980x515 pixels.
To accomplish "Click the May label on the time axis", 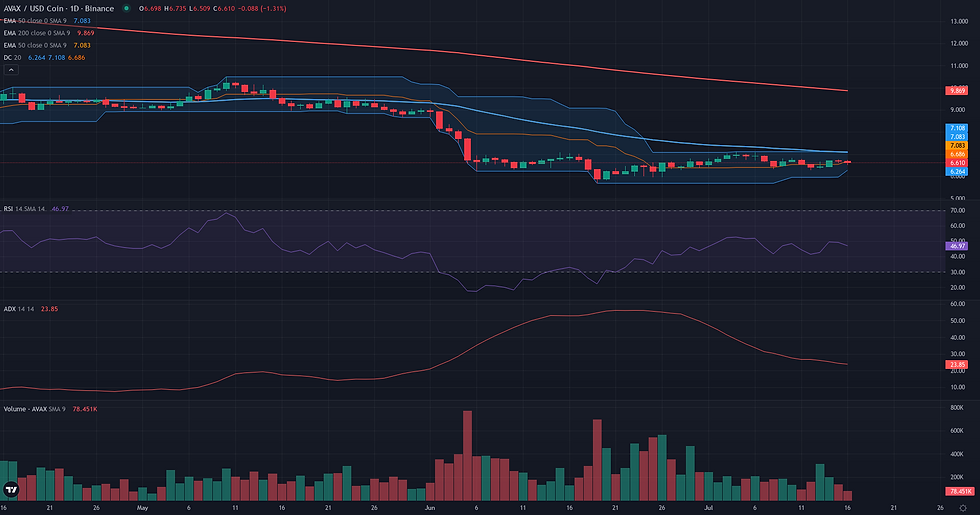I will (142, 508).
